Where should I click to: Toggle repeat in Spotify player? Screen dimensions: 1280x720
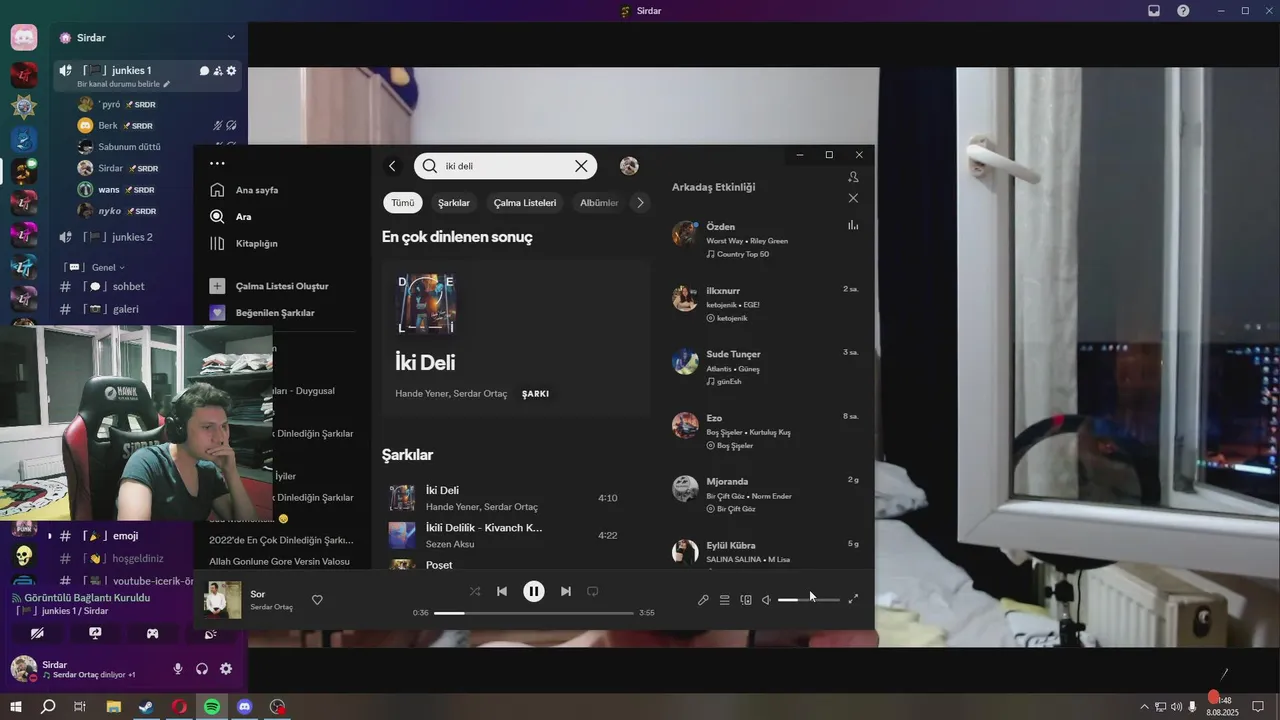click(592, 591)
